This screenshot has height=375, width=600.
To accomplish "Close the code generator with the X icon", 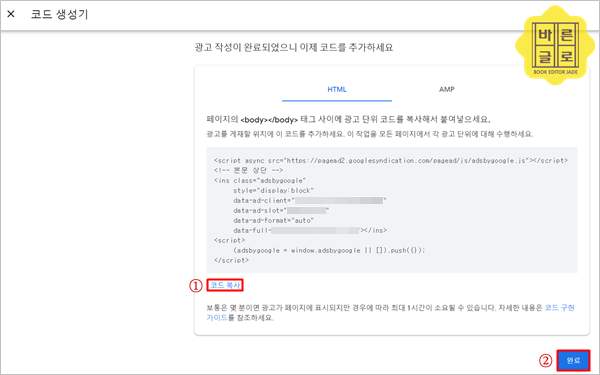I will (11, 14).
